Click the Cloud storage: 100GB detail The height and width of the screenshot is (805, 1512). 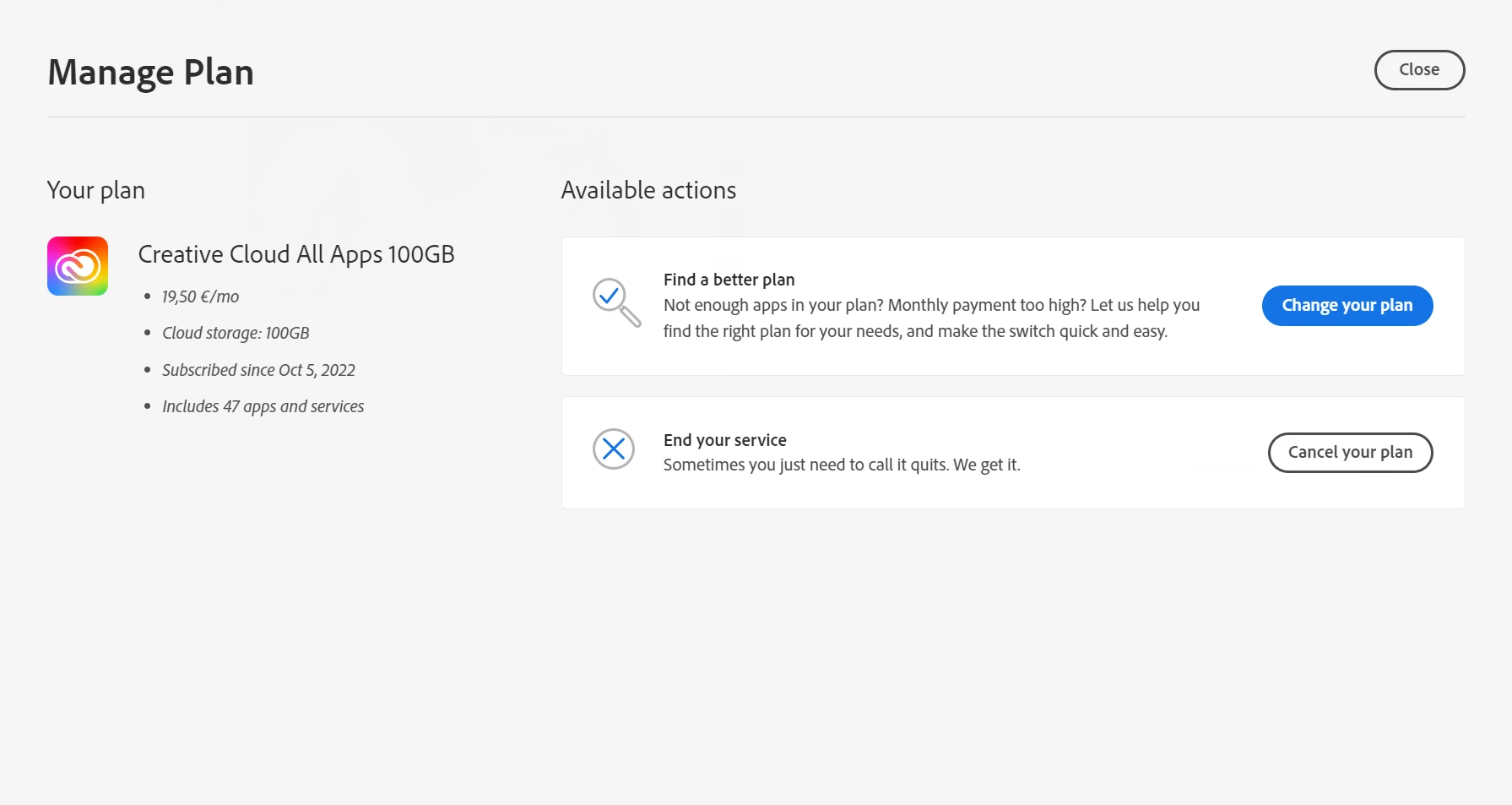pos(236,333)
